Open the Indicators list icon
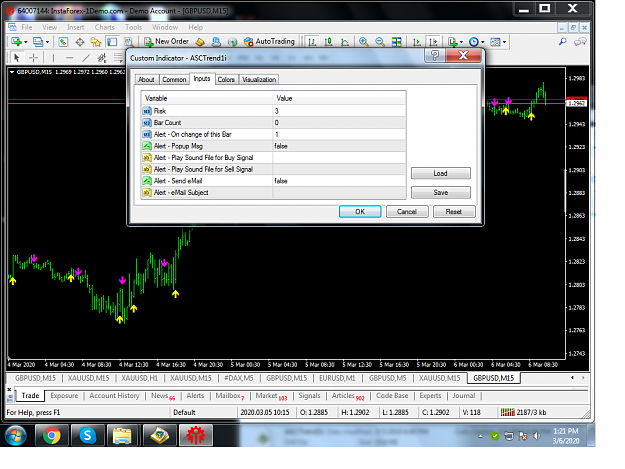Image resolution: width=625 pixels, height=469 pixels. point(452,41)
